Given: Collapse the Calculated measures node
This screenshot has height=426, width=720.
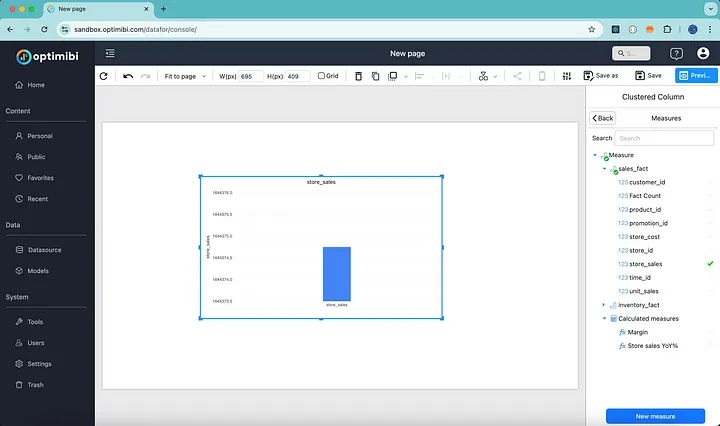Looking at the screenshot, I should (604, 319).
